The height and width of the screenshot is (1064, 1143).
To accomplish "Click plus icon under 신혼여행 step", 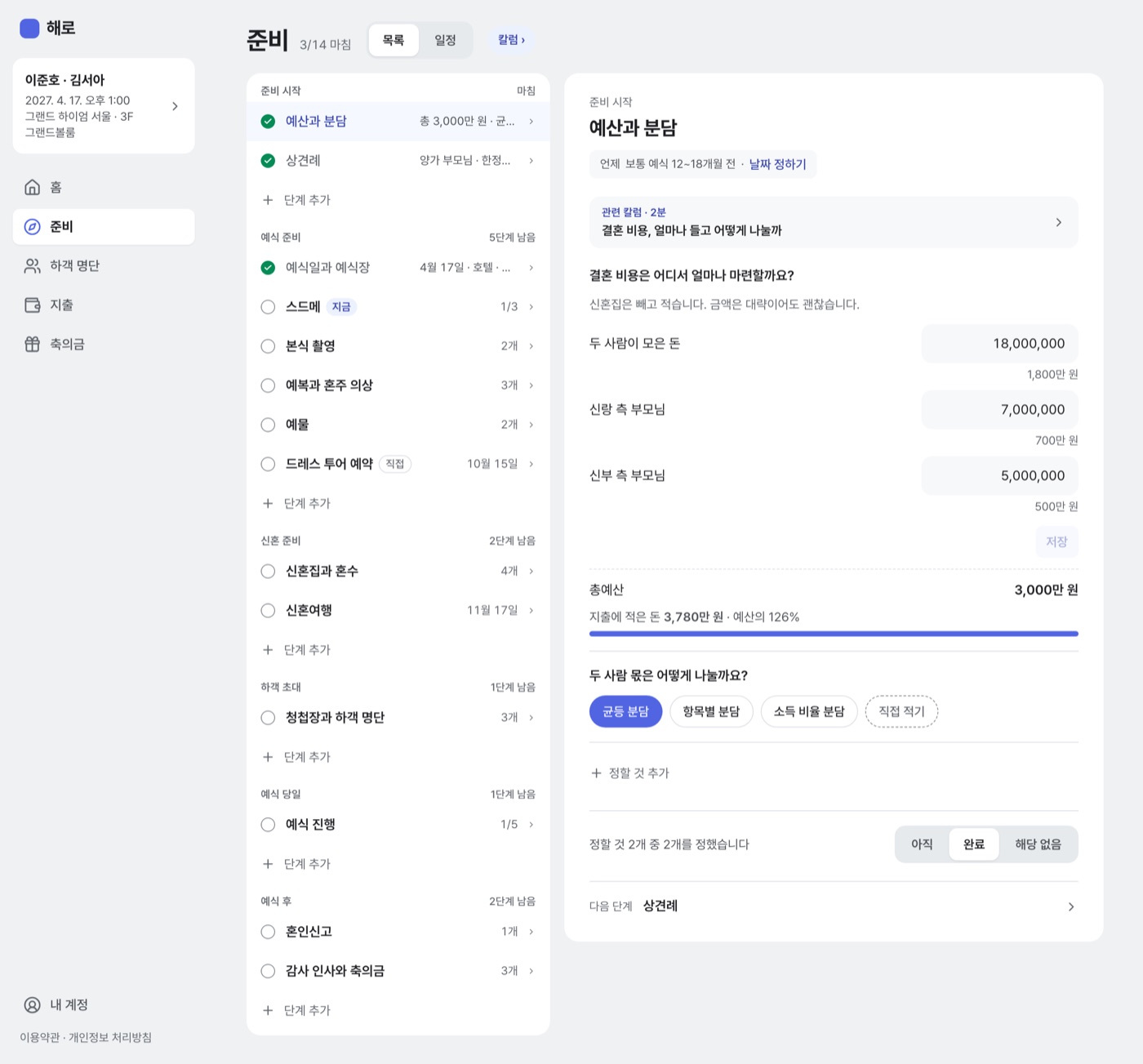I will pyautogui.click(x=268, y=650).
